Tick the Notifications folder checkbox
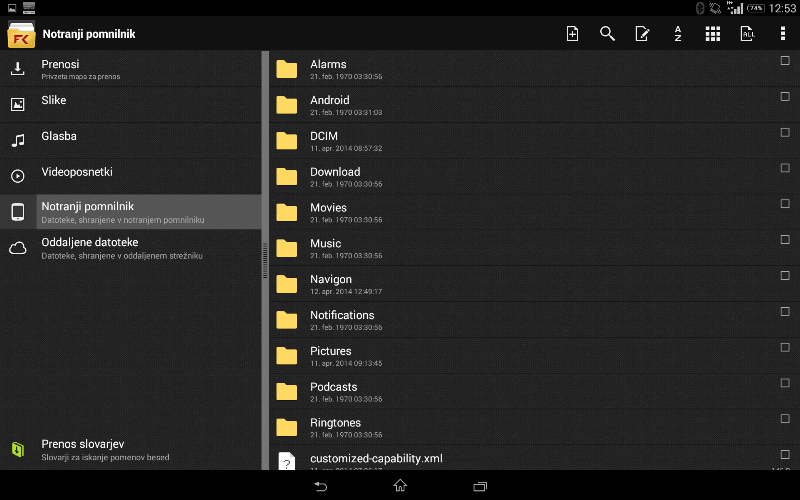800x500 pixels. 785,311
